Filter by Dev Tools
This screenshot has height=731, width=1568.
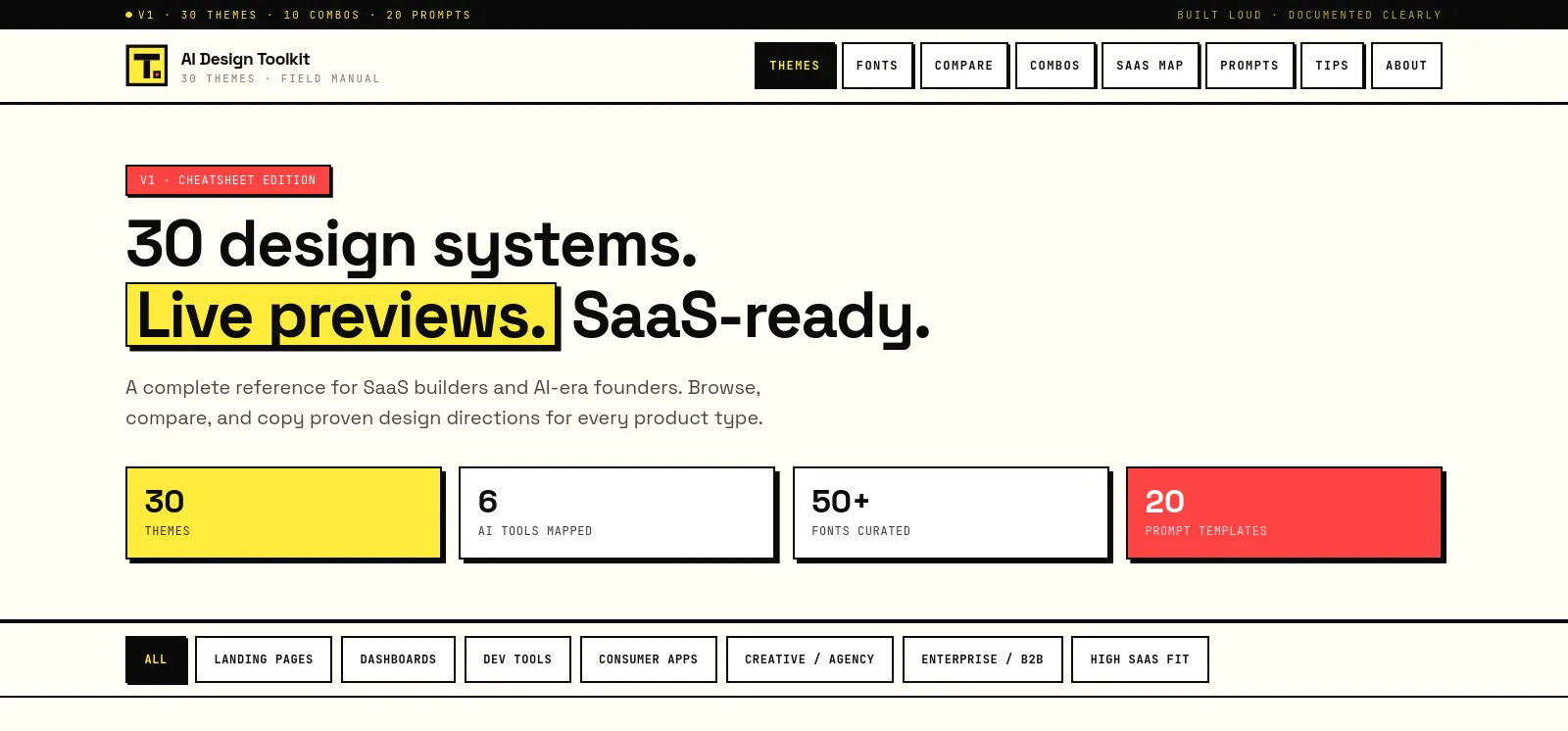(x=517, y=659)
